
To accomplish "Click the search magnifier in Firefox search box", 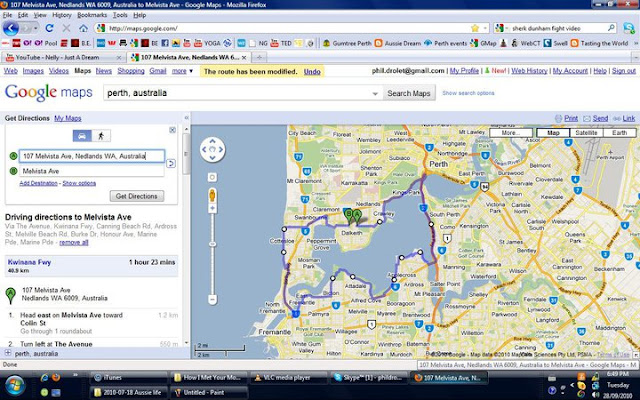I will point(611,28).
